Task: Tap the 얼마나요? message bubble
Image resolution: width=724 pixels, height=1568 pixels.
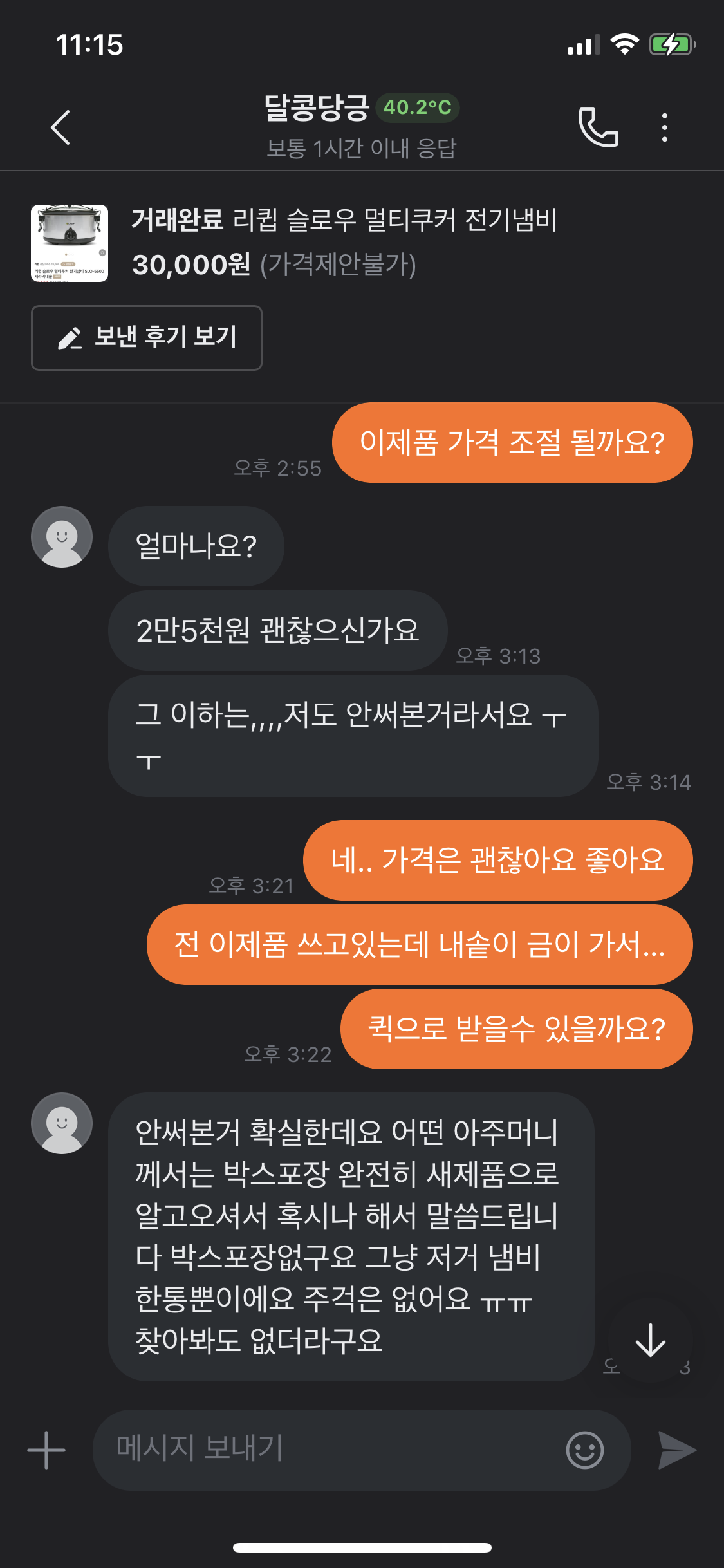Action: click(x=196, y=546)
